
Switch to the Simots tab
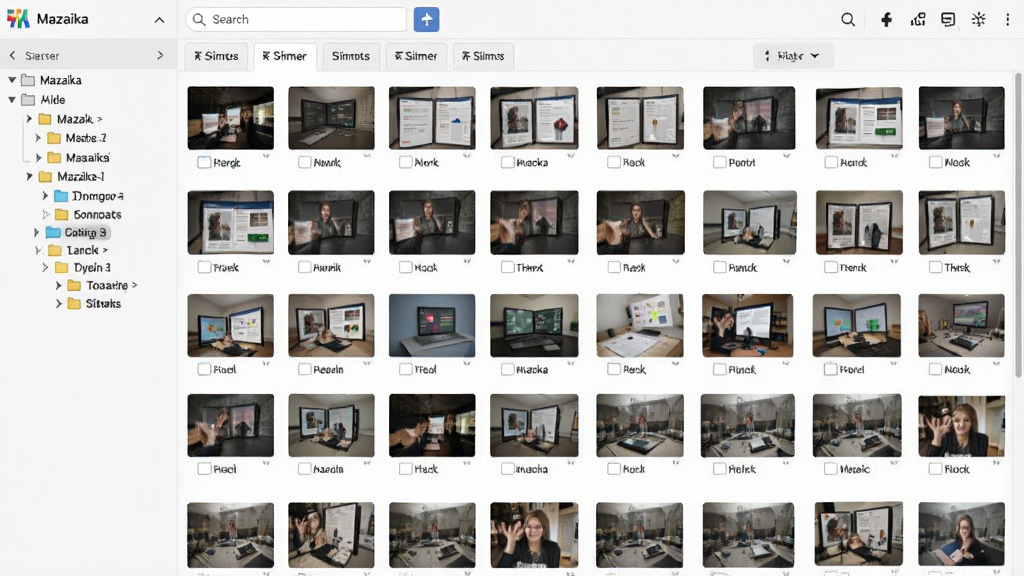(x=351, y=56)
